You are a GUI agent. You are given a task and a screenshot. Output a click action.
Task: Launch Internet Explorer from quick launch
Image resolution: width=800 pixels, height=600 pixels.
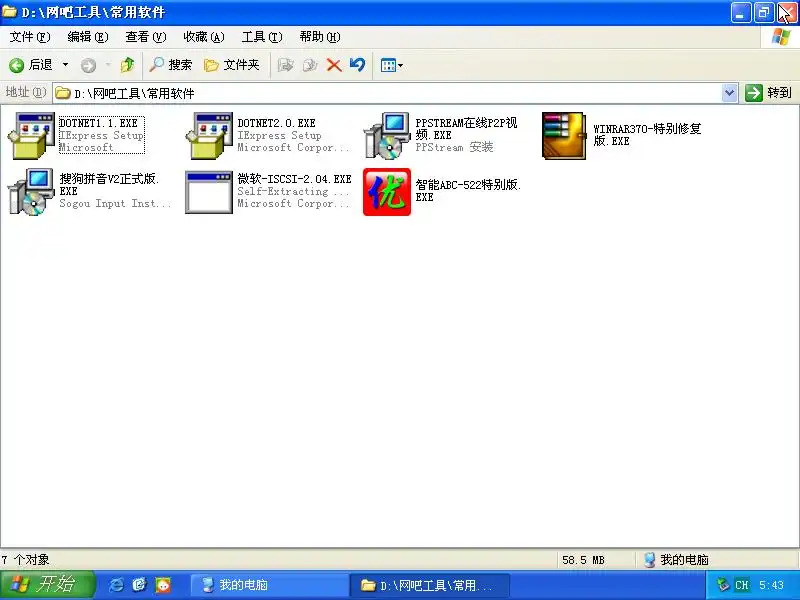coord(116,585)
